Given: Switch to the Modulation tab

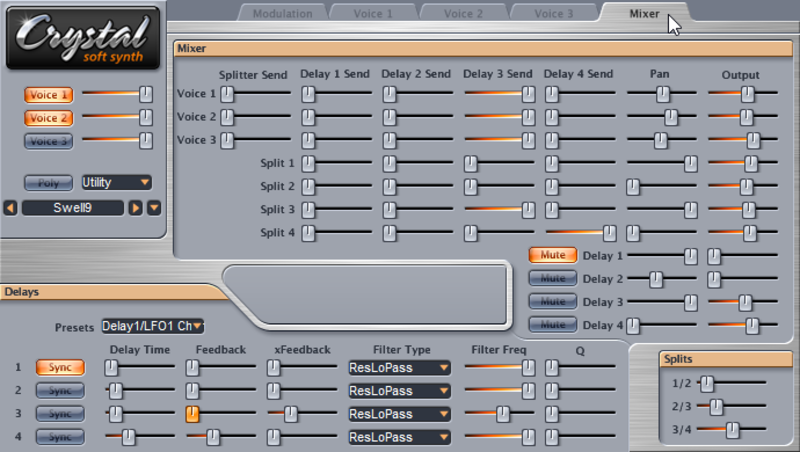Looking at the screenshot, I should tap(283, 14).
